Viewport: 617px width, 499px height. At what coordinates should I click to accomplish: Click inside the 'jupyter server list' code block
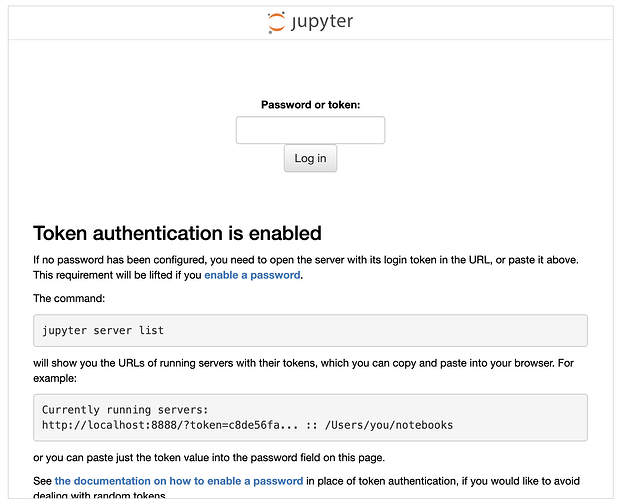coord(310,331)
